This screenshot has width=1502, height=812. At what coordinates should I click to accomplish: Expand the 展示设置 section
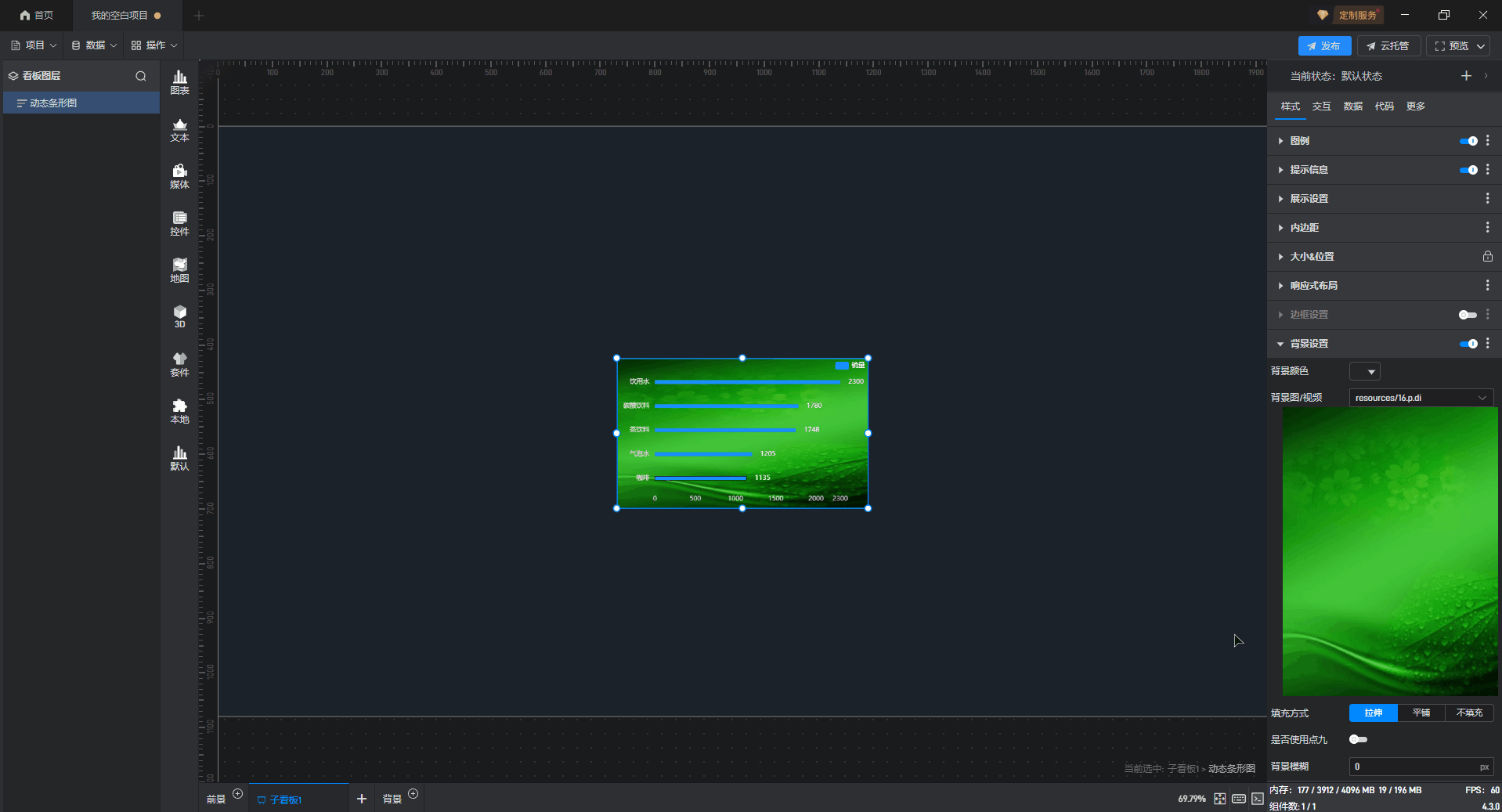click(1309, 199)
